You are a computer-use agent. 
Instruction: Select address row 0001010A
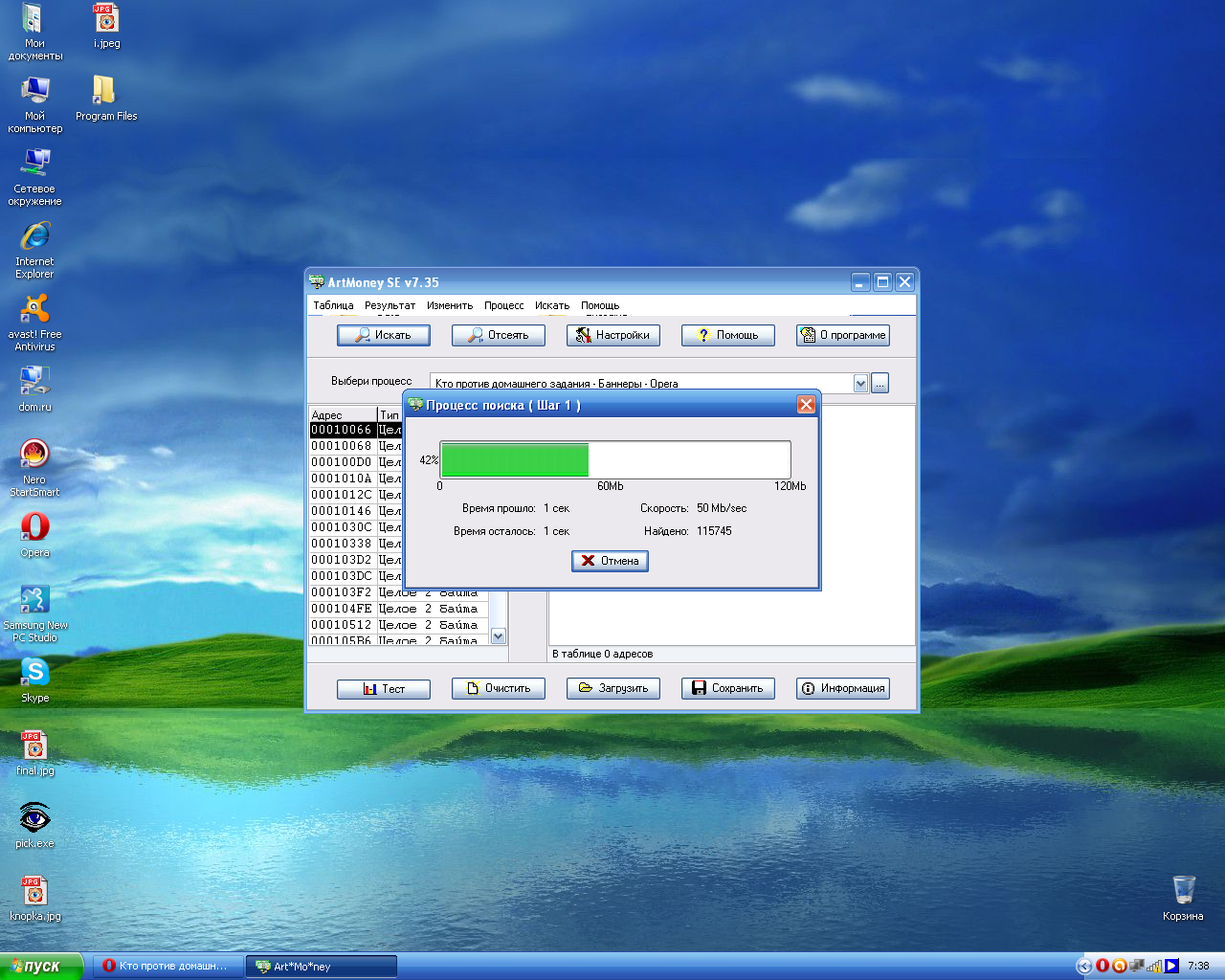click(356, 479)
